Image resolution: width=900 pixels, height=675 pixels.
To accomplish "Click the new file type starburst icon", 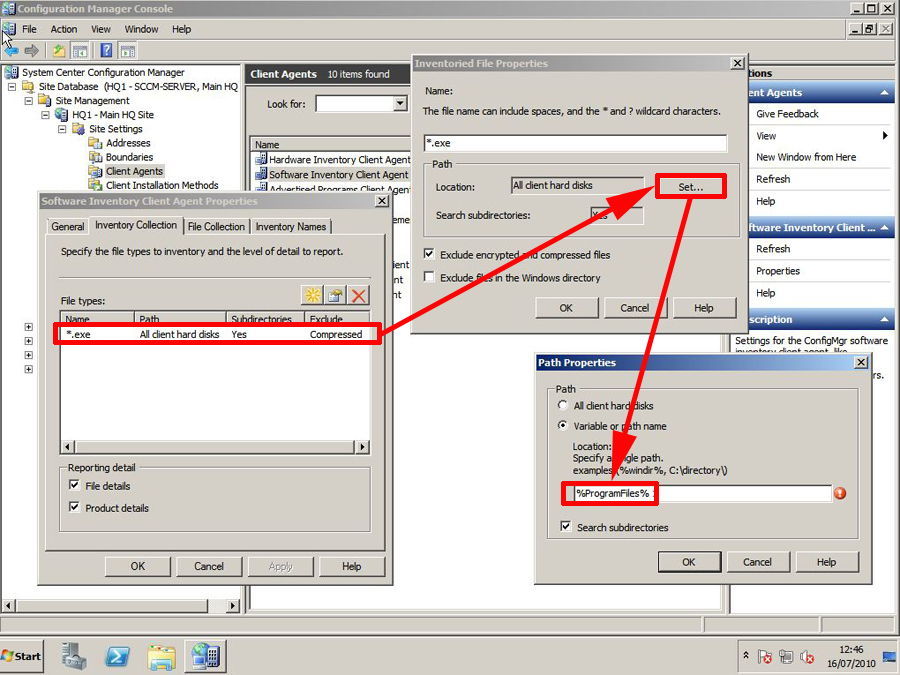I will [312, 295].
